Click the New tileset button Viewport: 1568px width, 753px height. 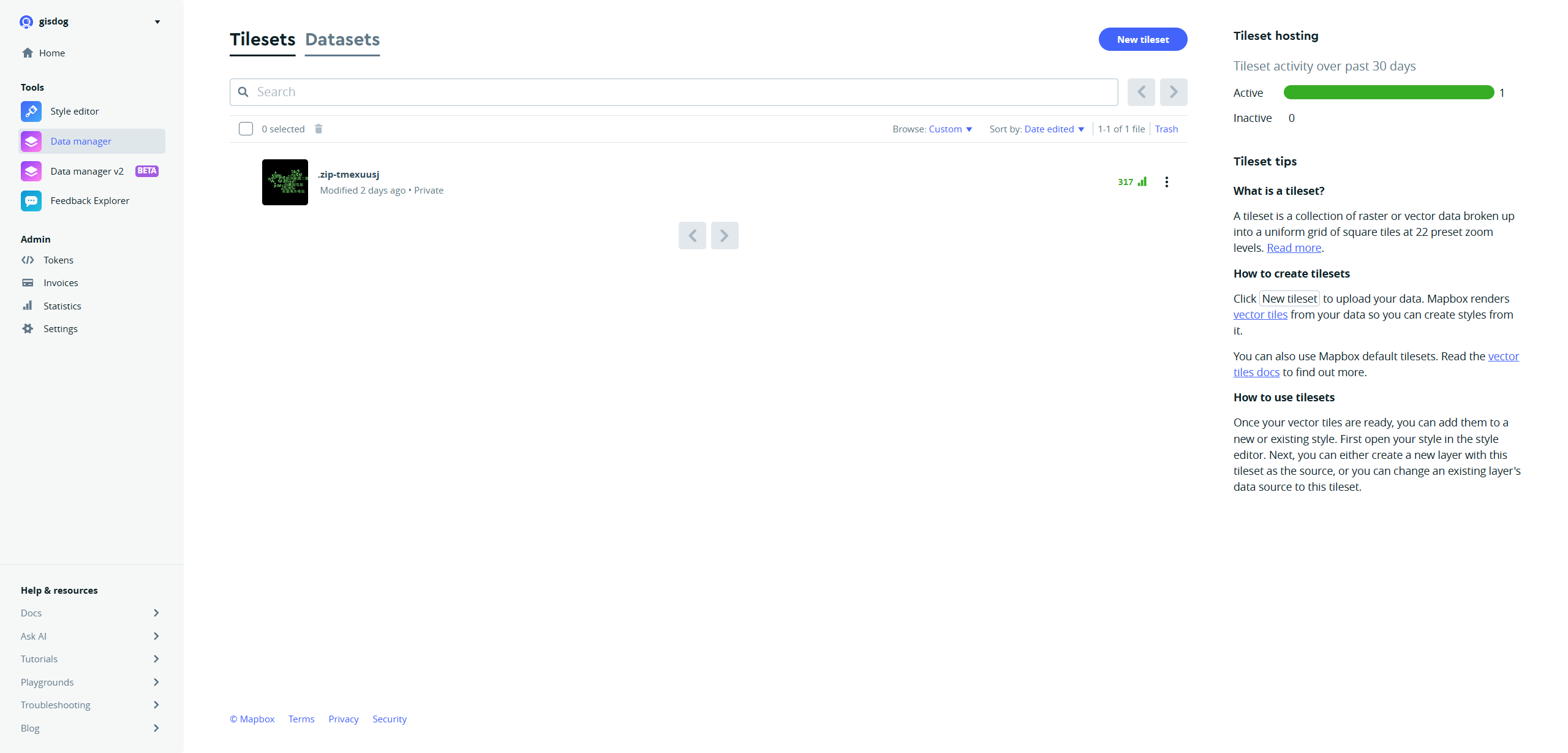coord(1142,39)
